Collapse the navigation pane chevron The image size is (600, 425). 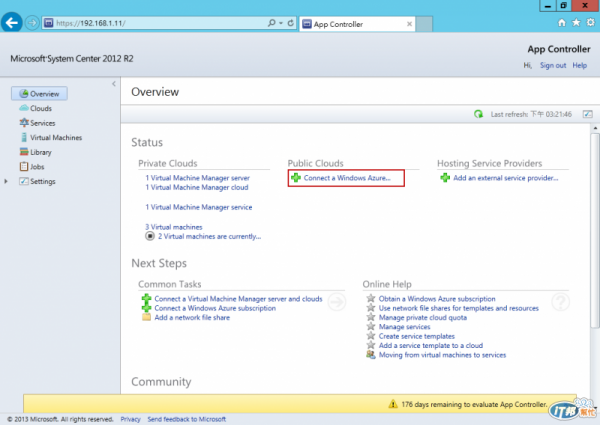click(x=114, y=83)
